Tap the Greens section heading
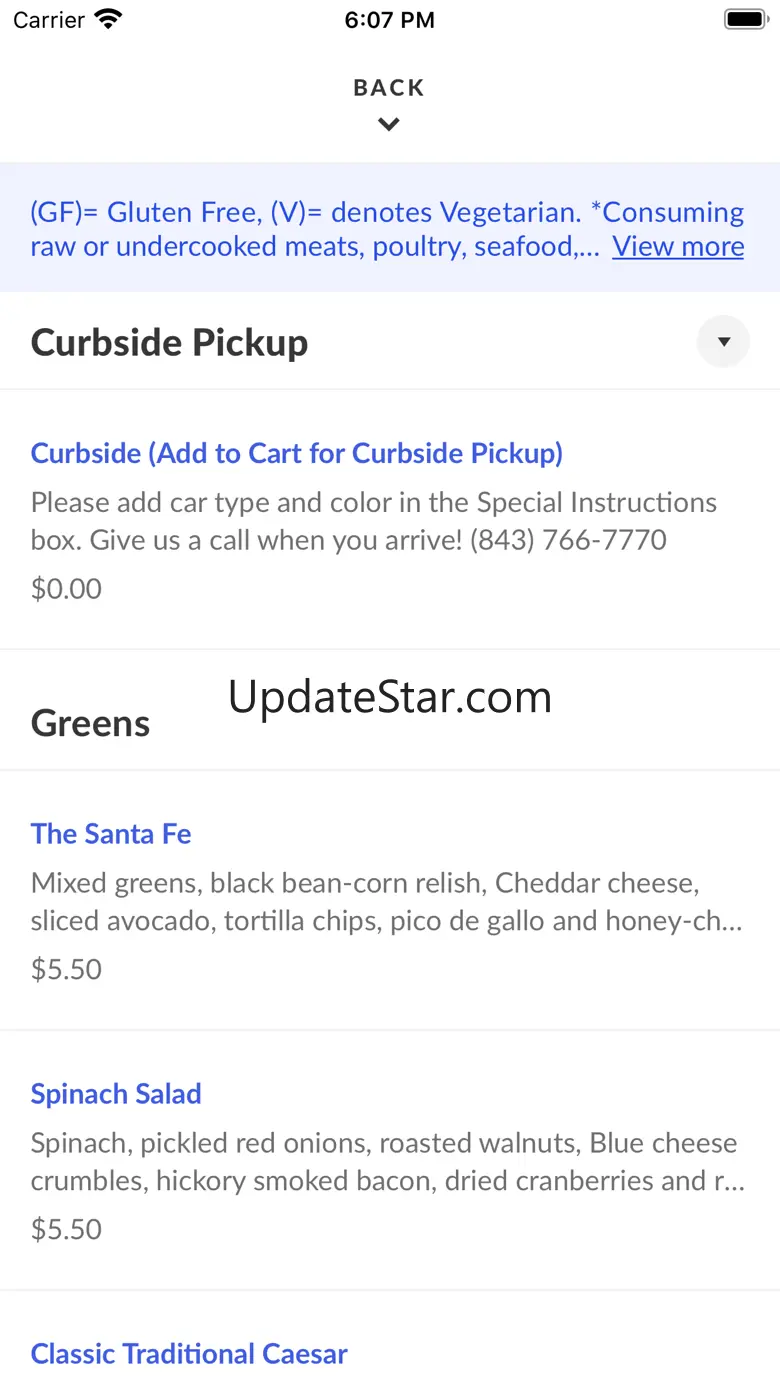This screenshot has width=780, height=1387. point(90,724)
